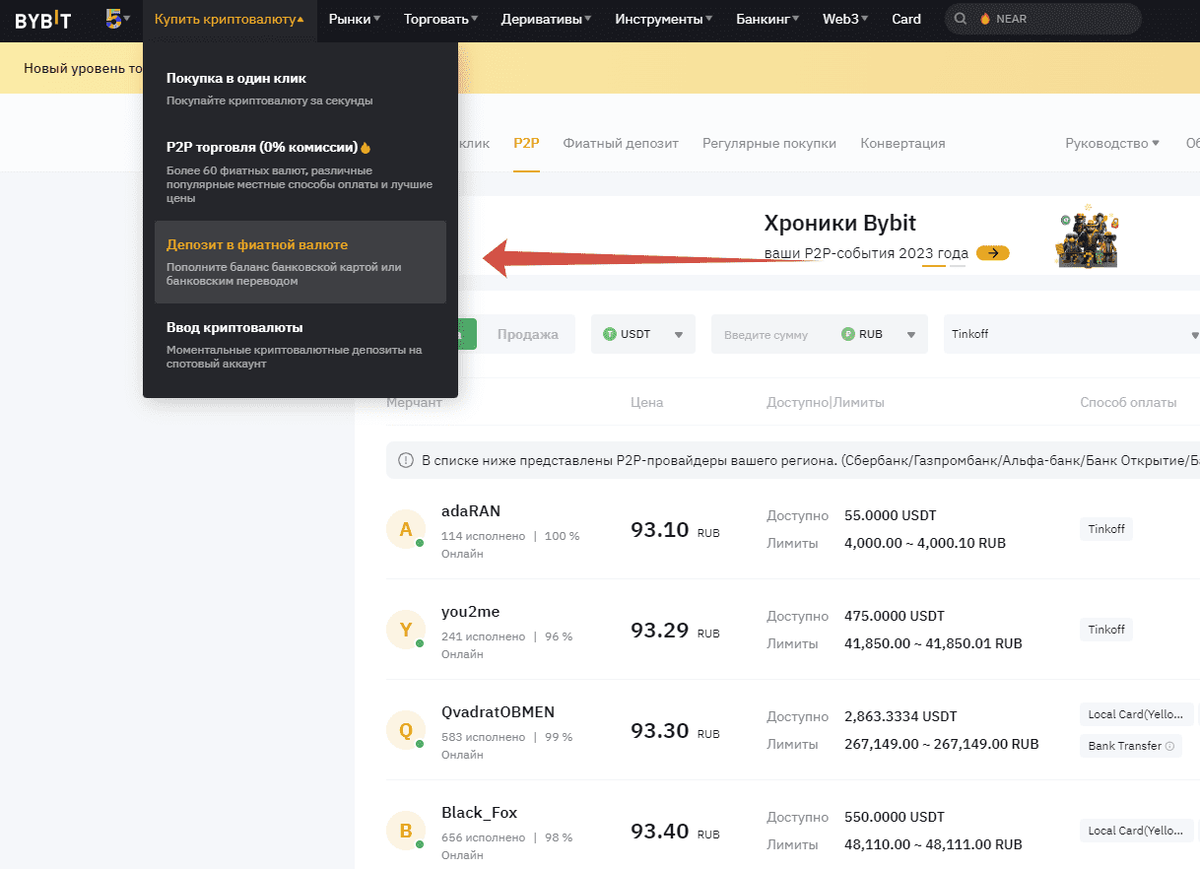Click the fire icon beside NEAR
1200x869 pixels.
[985, 19]
